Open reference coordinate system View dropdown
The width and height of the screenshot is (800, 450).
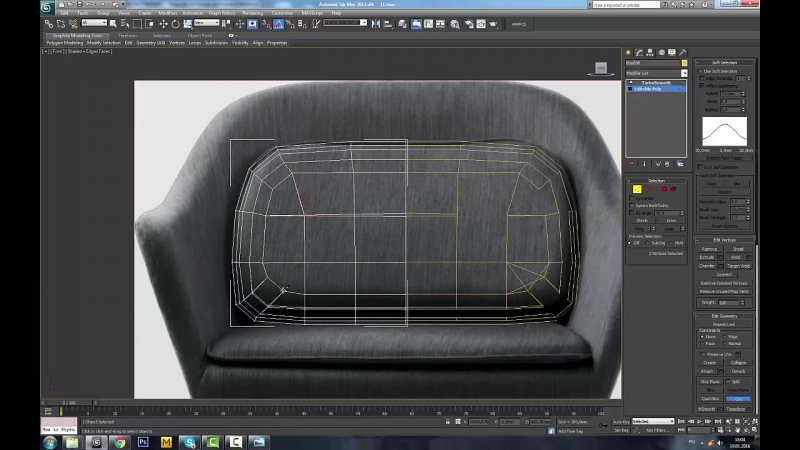207,22
